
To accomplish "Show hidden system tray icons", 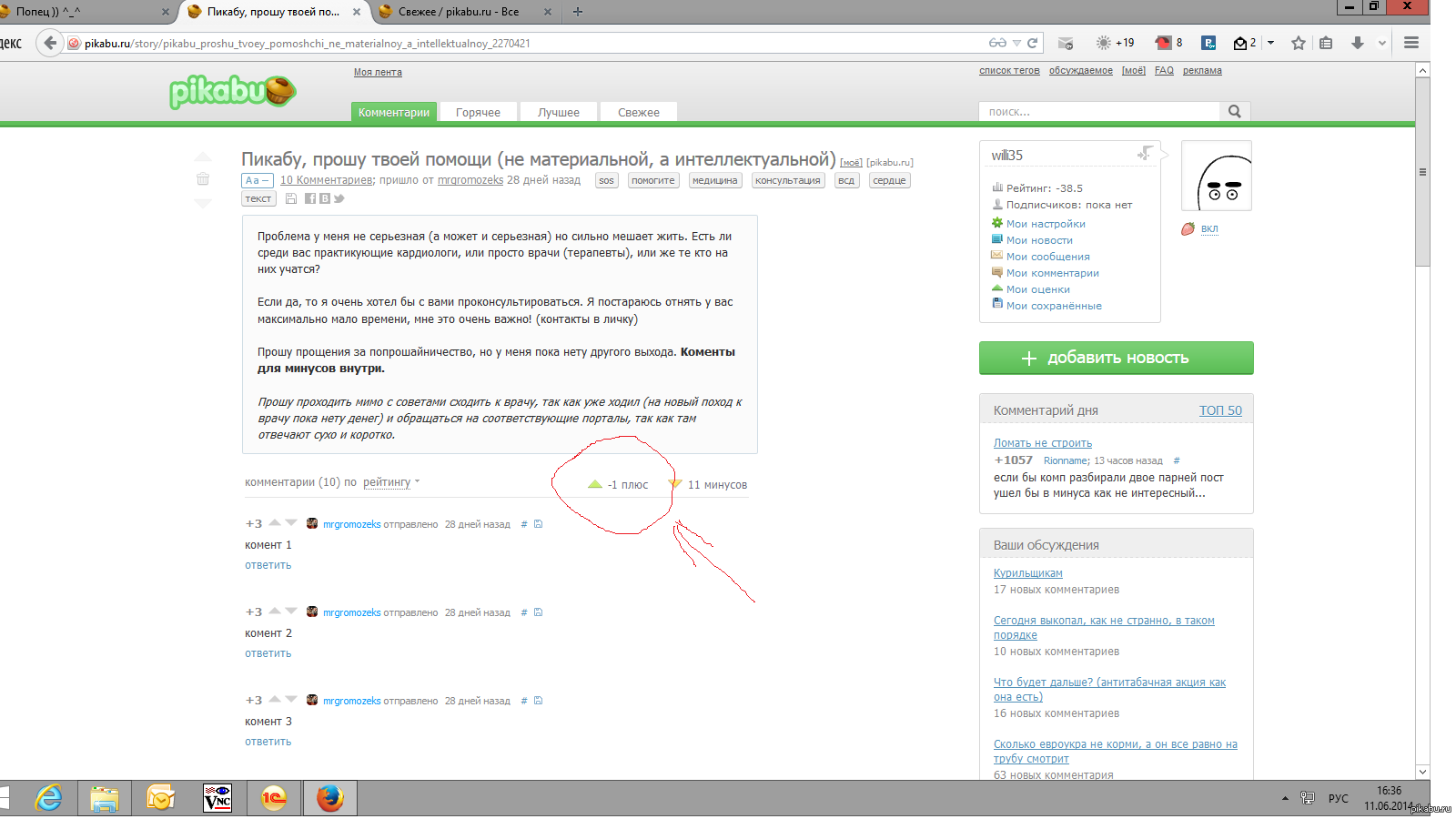I will 1285,798.
